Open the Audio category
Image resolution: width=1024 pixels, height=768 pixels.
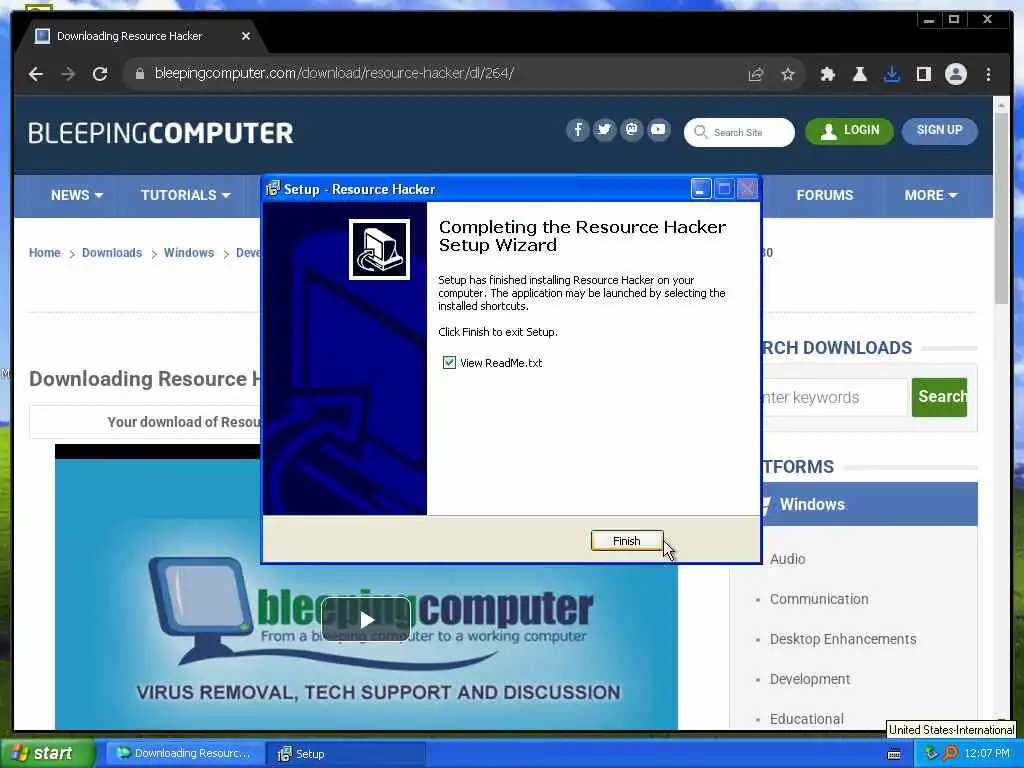pyautogui.click(x=787, y=559)
